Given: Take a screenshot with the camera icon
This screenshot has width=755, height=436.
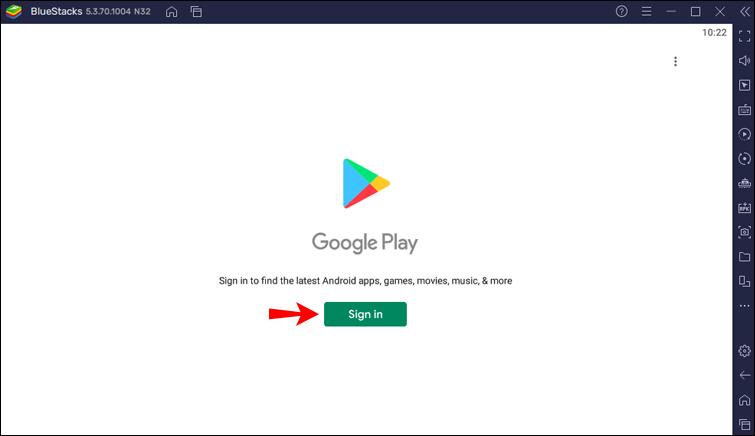Looking at the screenshot, I should tap(744, 232).
